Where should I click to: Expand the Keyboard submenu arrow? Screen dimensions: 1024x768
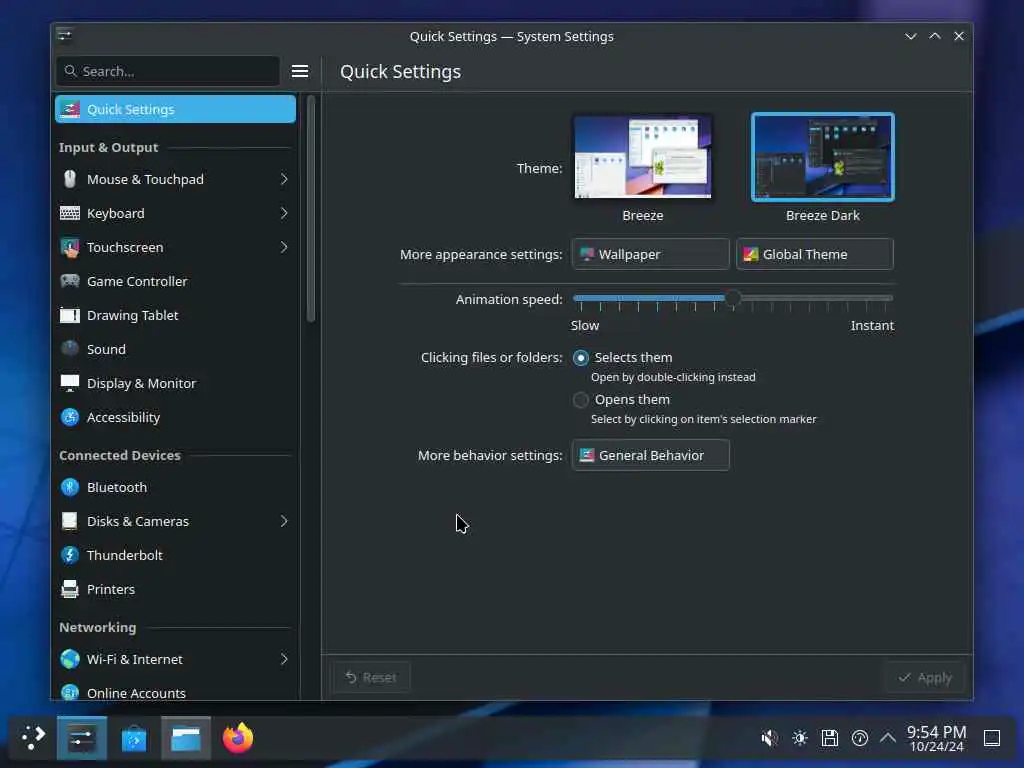(284, 213)
